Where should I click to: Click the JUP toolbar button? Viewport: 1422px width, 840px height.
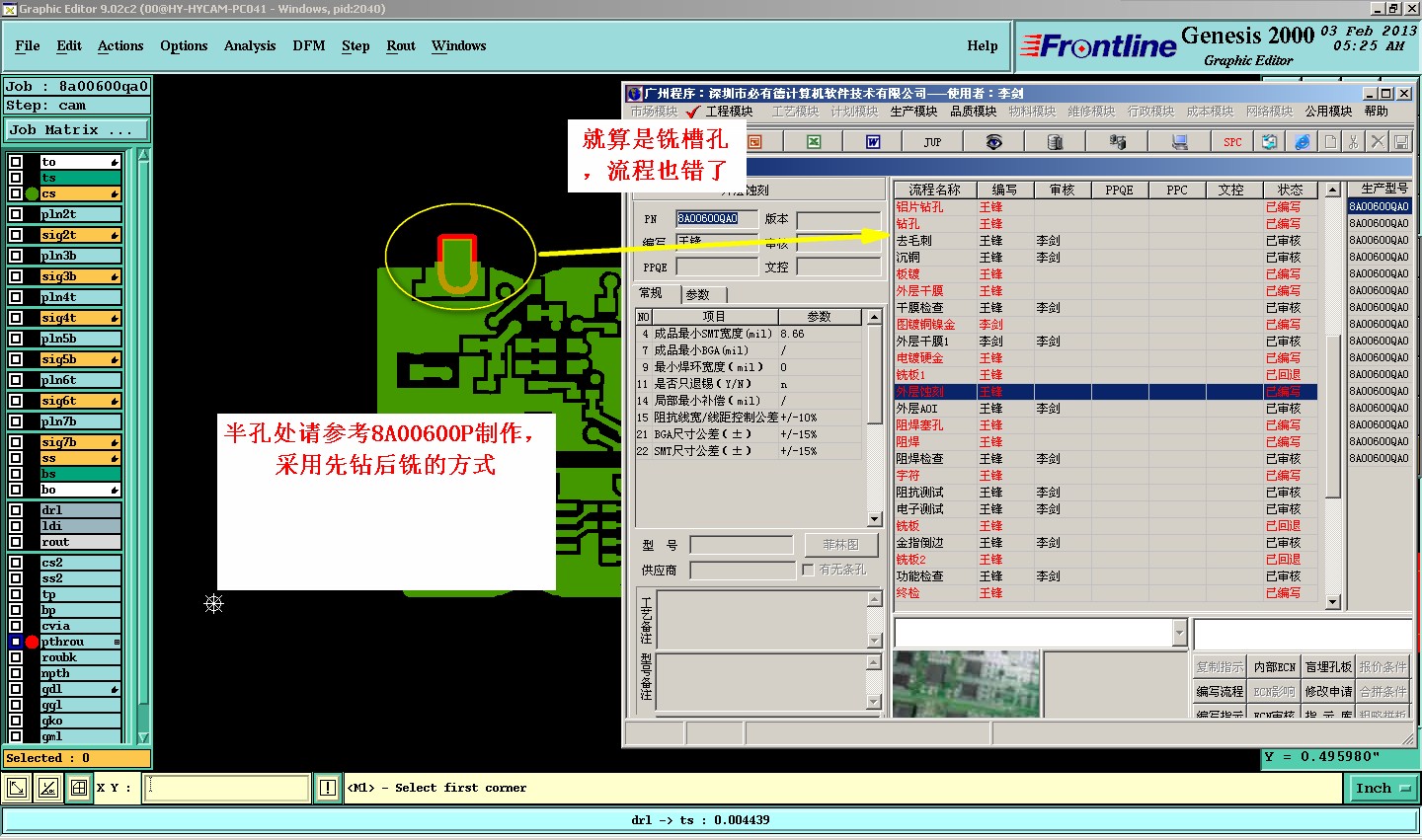pos(932,142)
